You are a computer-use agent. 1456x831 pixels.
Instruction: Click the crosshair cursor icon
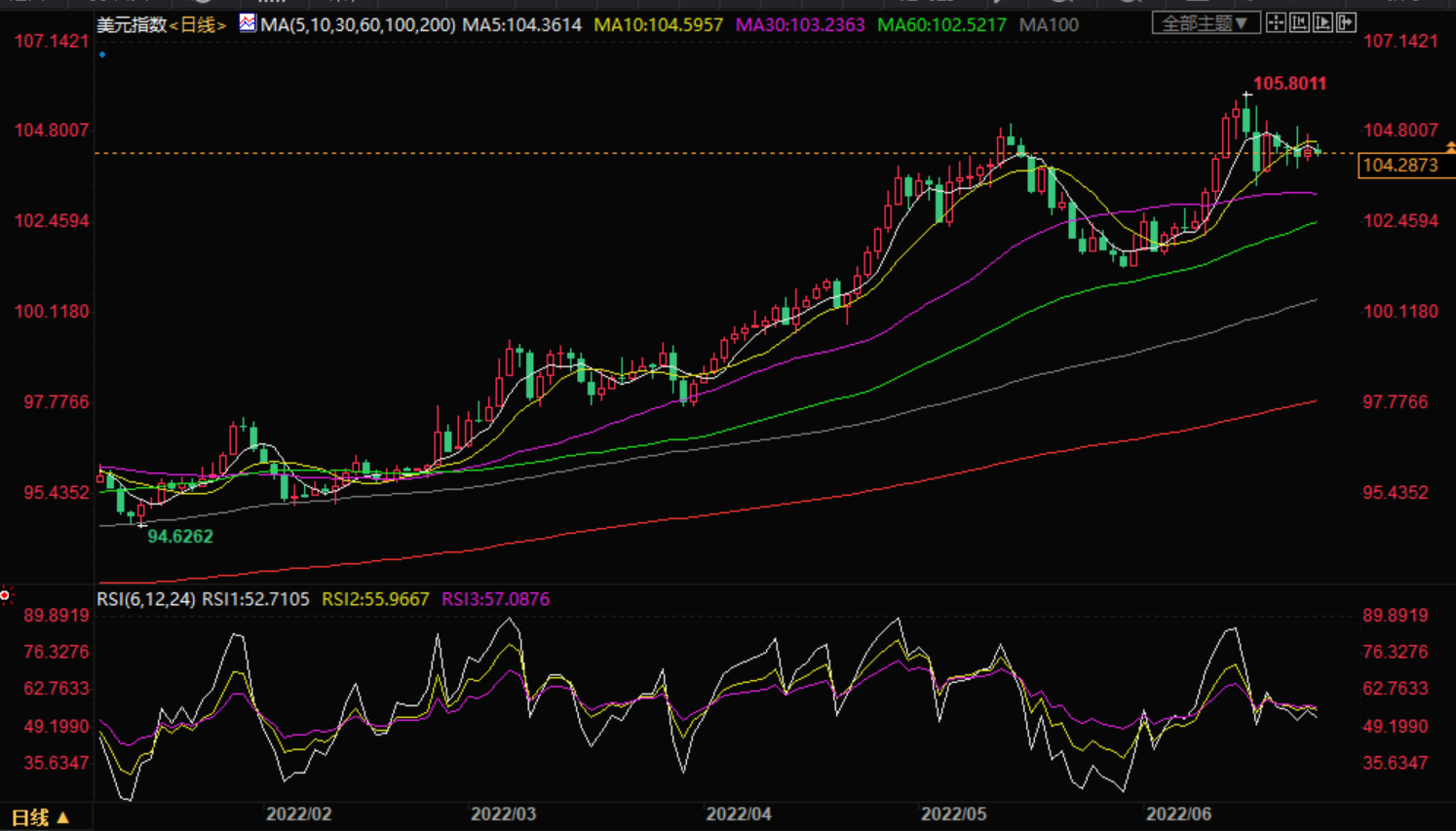(1276, 22)
